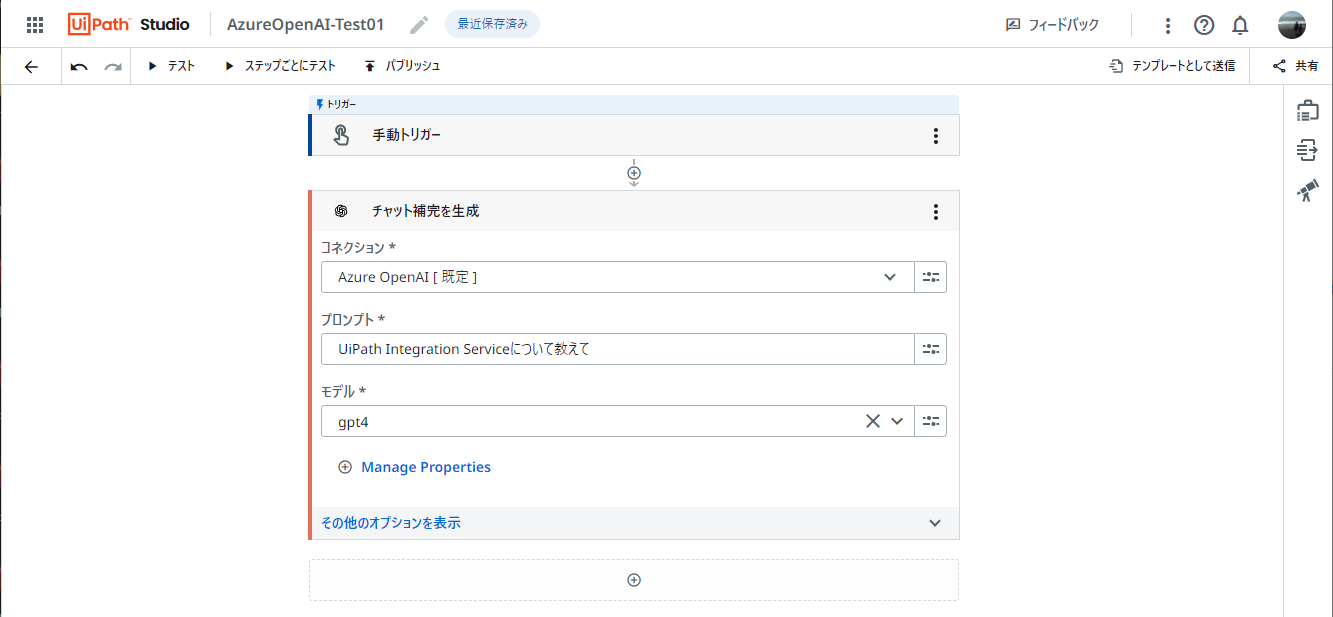Click into the プロンプト input field
This screenshot has width=1333, height=617.
point(618,349)
